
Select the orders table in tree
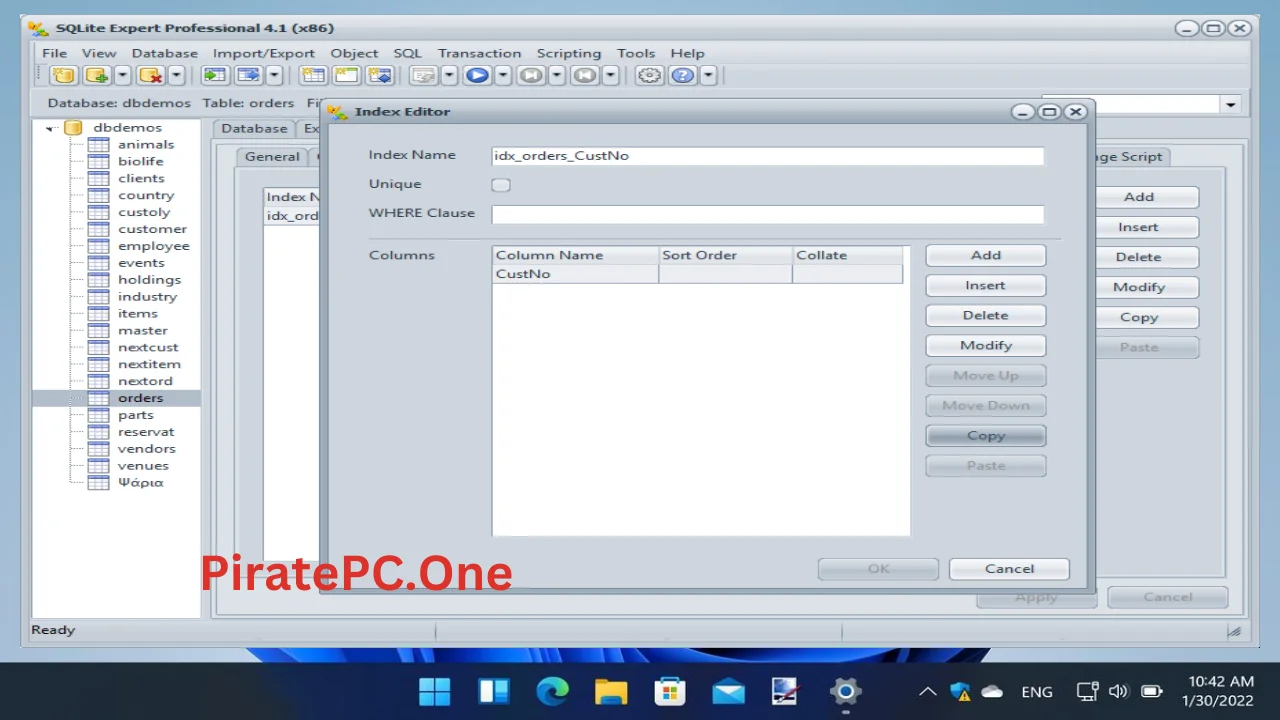pos(140,398)
